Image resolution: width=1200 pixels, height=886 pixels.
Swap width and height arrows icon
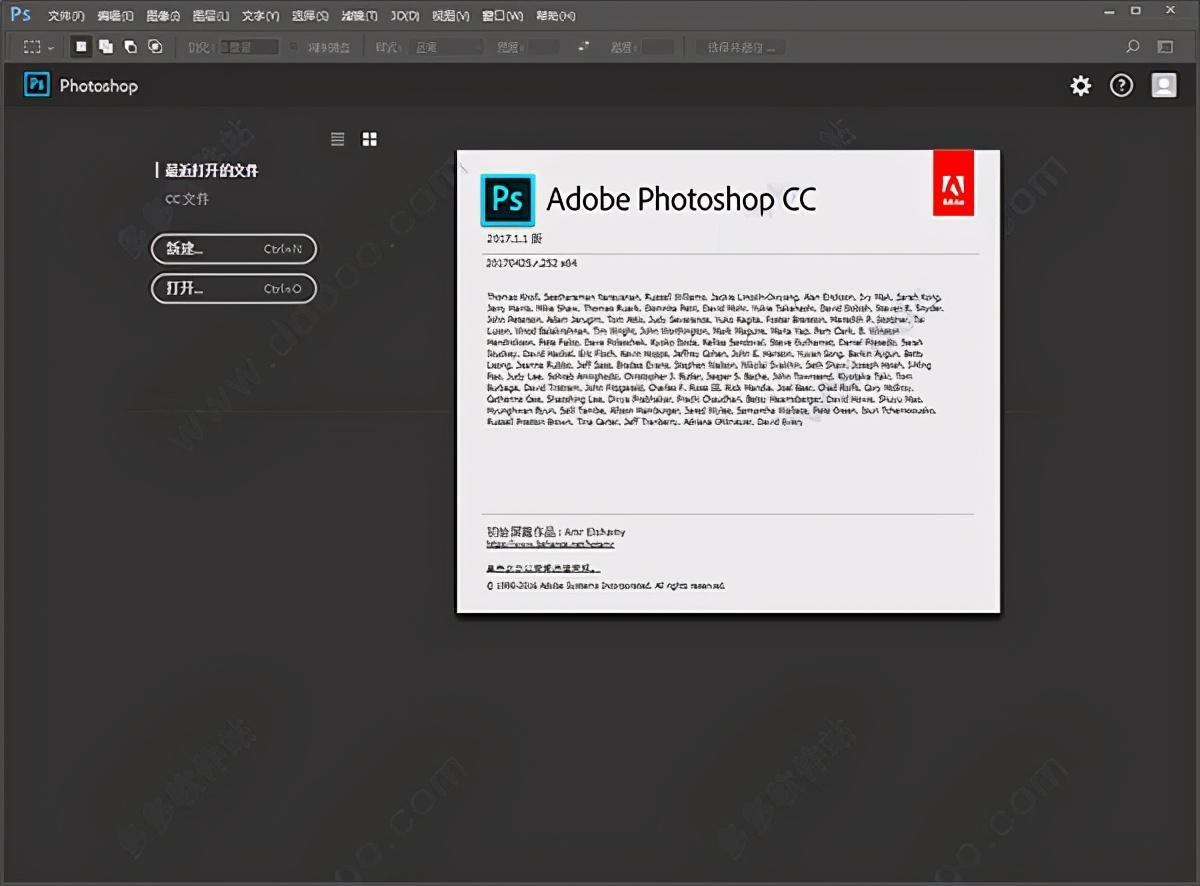point(584,47)
